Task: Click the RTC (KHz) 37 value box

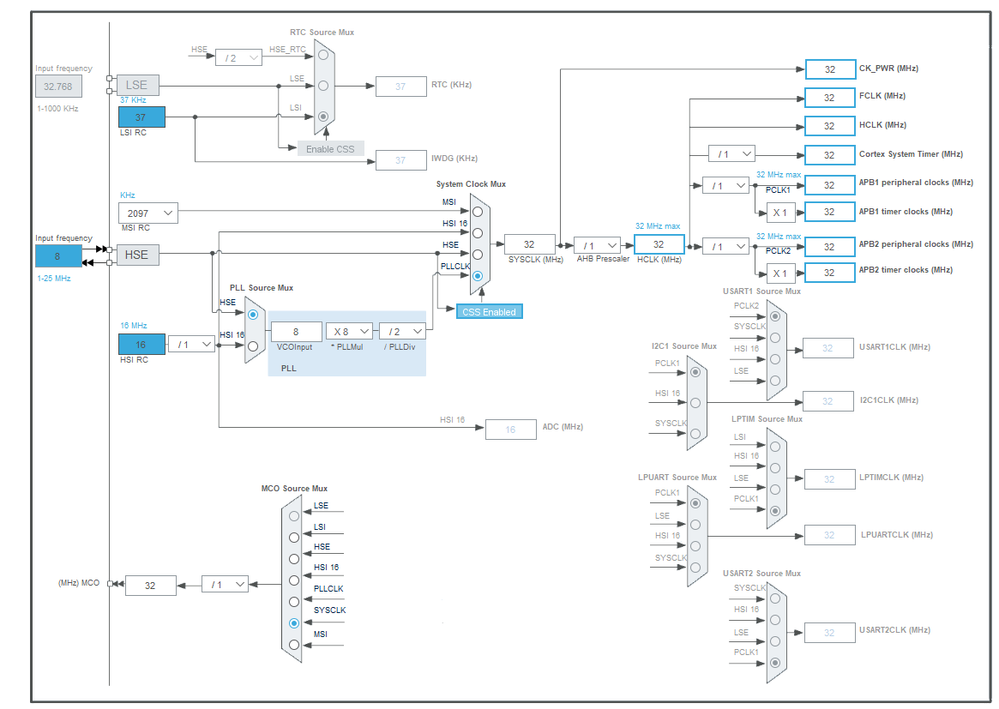Action: pyautogui.click(x=401, y=87)
